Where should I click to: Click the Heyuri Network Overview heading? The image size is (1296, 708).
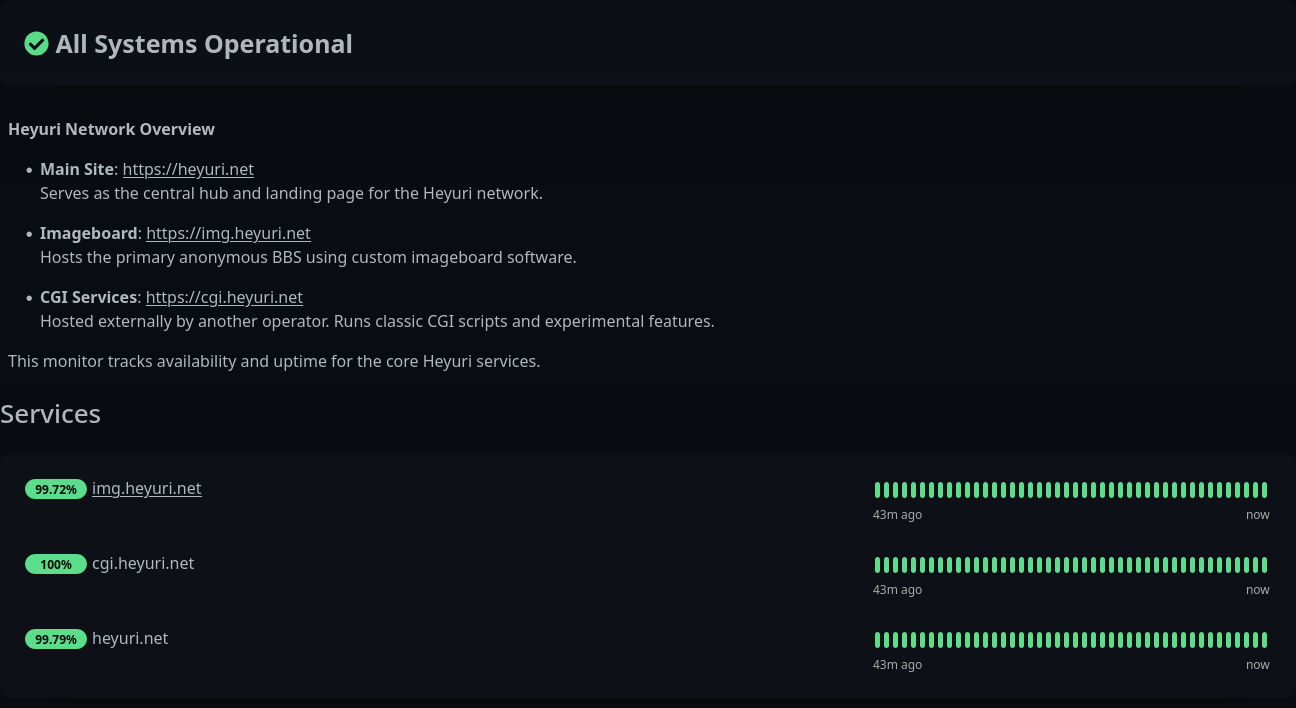[111, 129]
